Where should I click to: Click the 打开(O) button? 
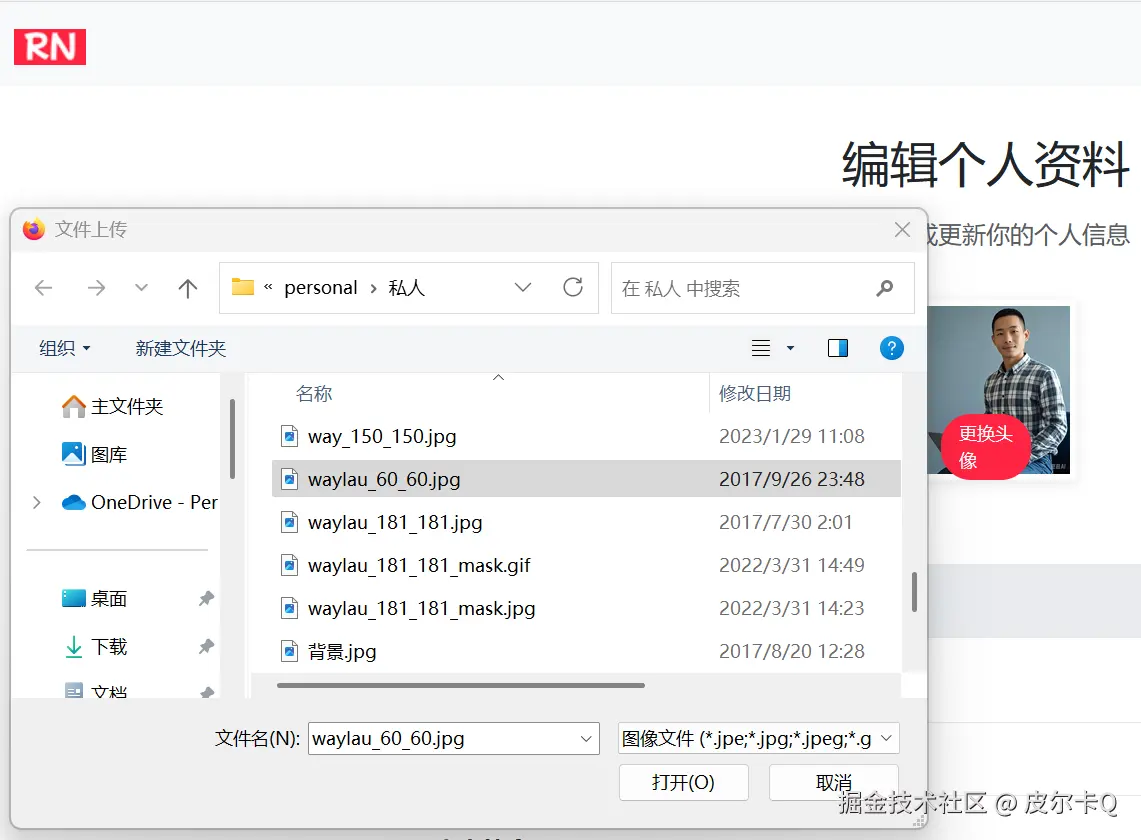[683, 782]
